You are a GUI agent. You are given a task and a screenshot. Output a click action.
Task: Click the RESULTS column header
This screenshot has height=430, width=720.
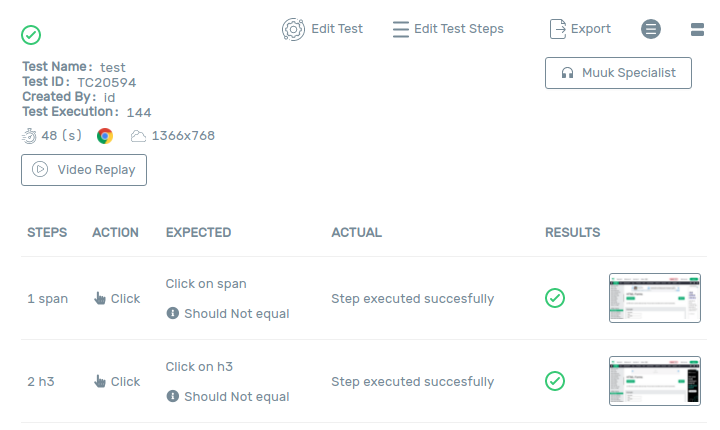coord(572,233)
